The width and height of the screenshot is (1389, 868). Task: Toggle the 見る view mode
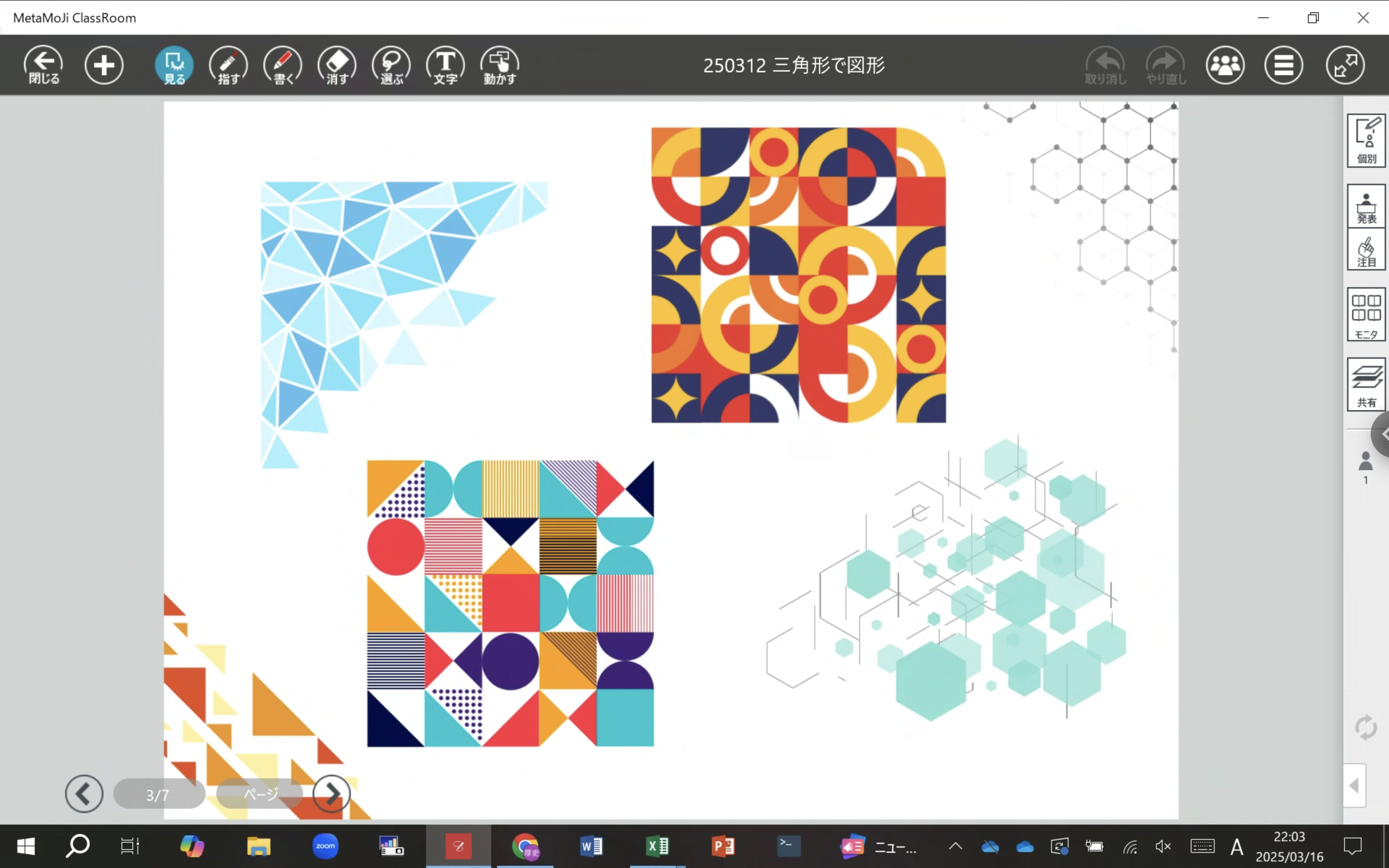174,65
